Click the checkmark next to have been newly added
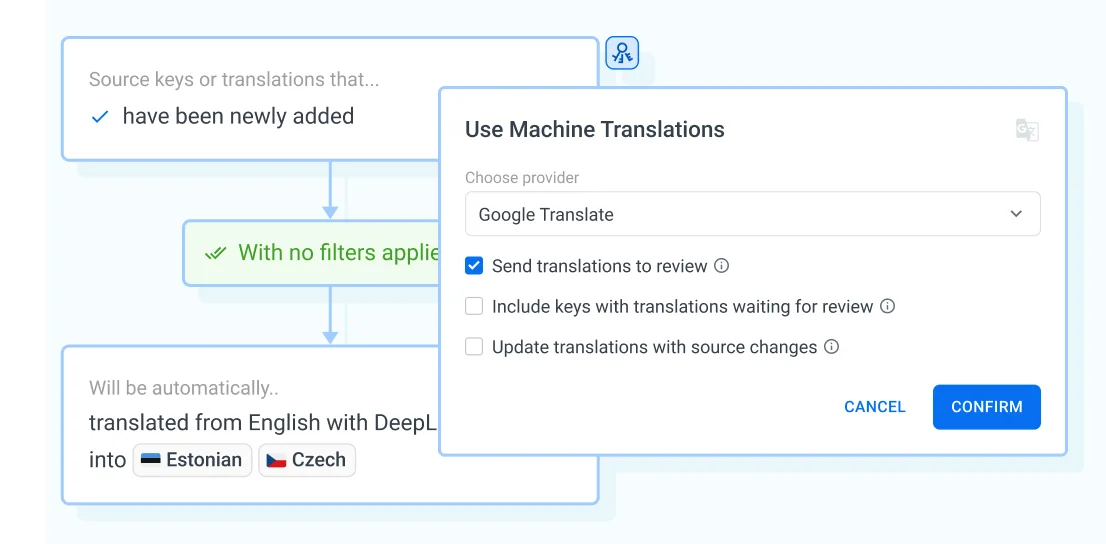The image size is (1106, 544). point(100,117)
